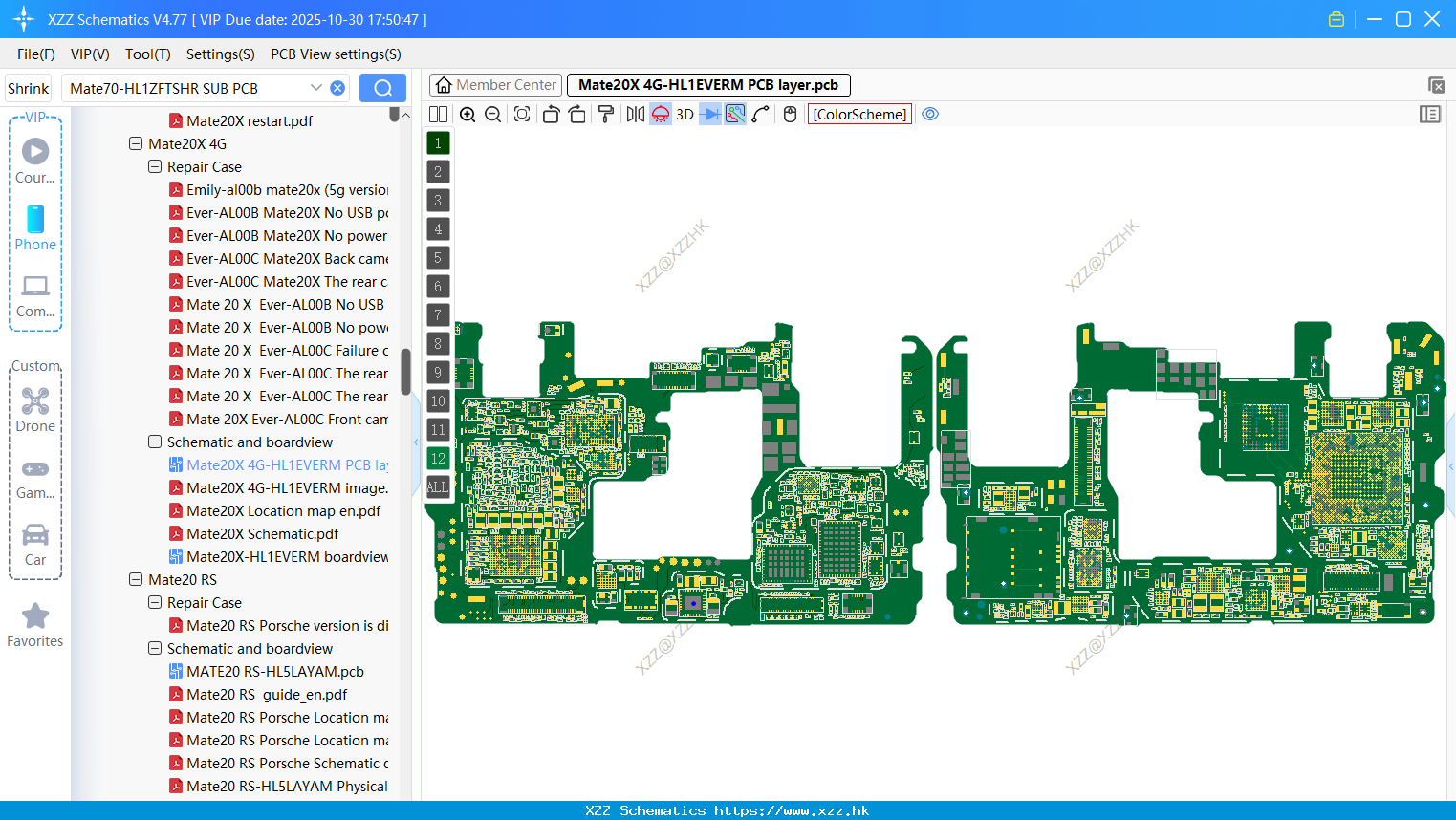1456x820 pixels.
Task: Mirror the board with flip icon
Action: [635, 115]
